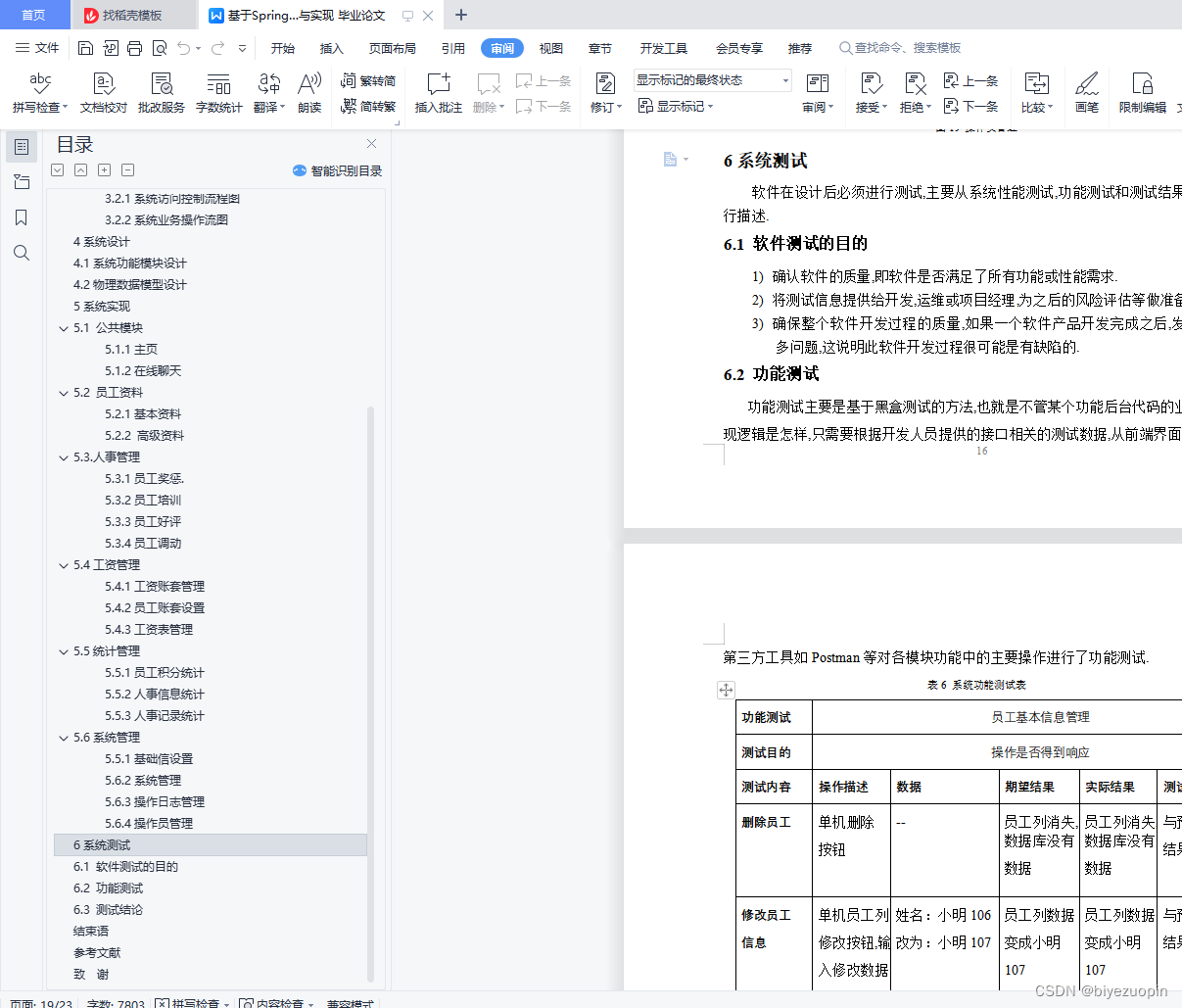Open the document search panel in sidebar
Screen dimensions: 1182x1008
[x=22, y=252]
